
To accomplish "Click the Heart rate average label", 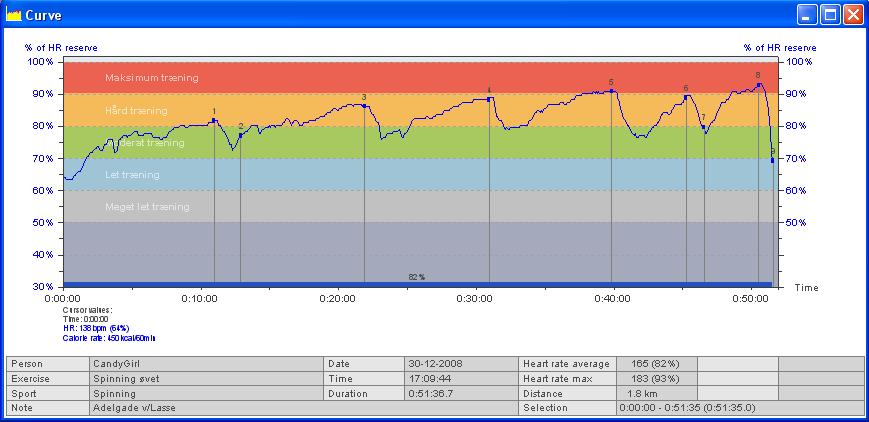I will pos(568,364).
